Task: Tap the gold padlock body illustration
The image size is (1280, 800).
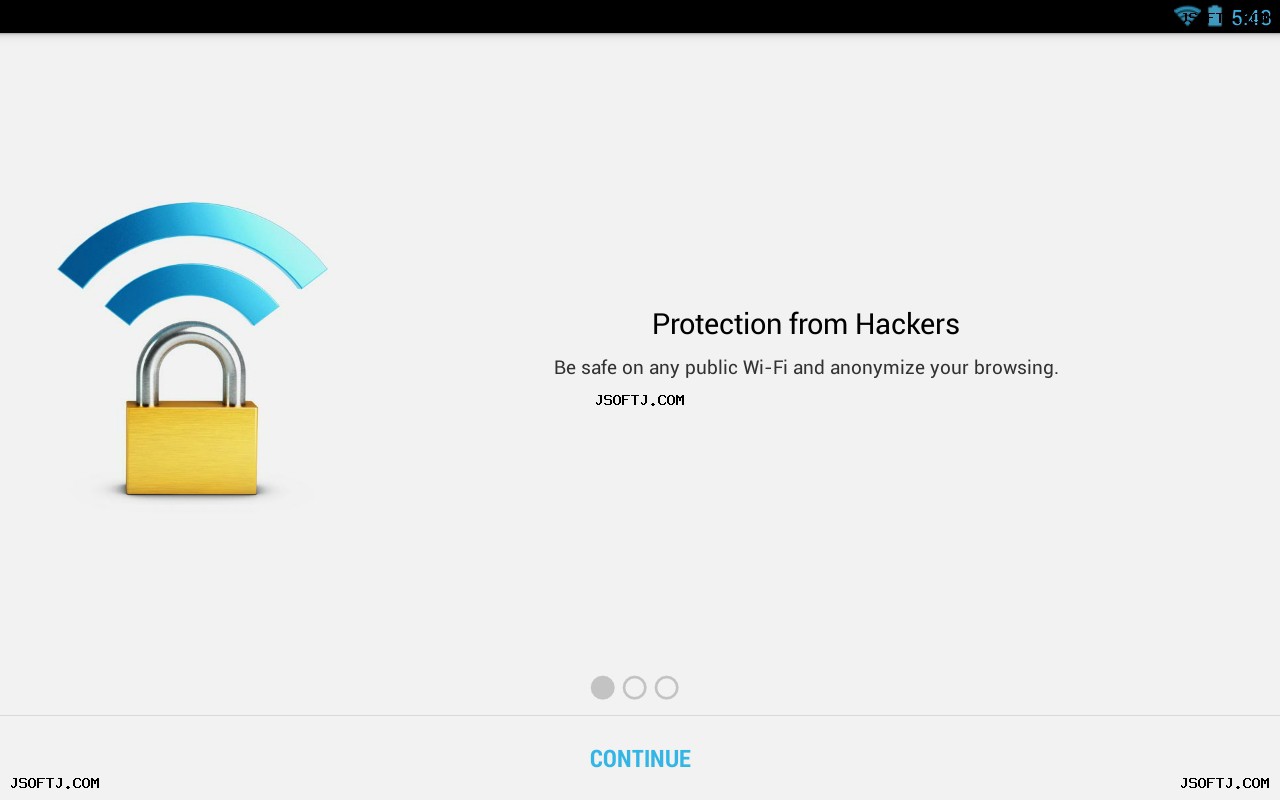Action: (192, 447)
